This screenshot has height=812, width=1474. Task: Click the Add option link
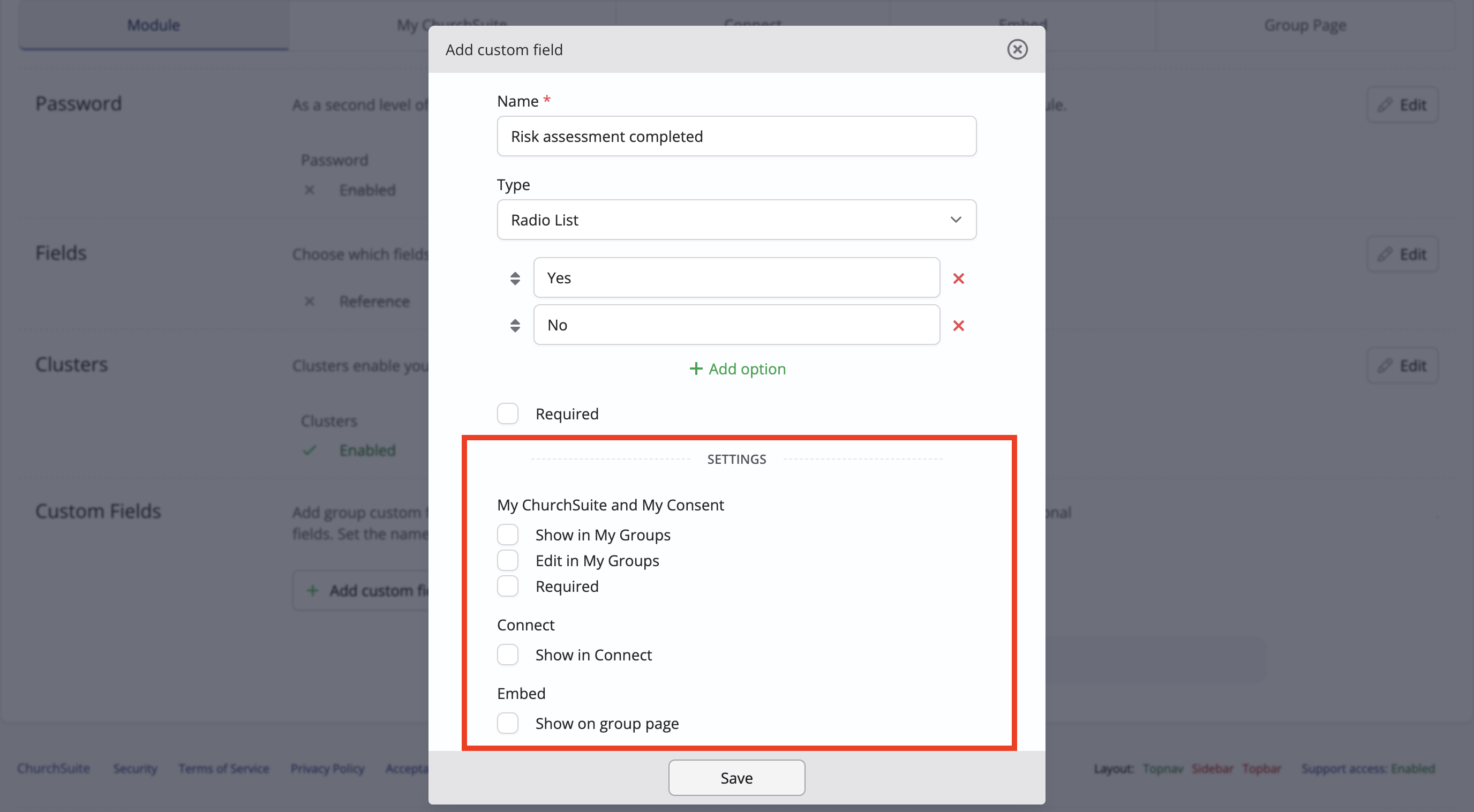(x=737, y=369)
